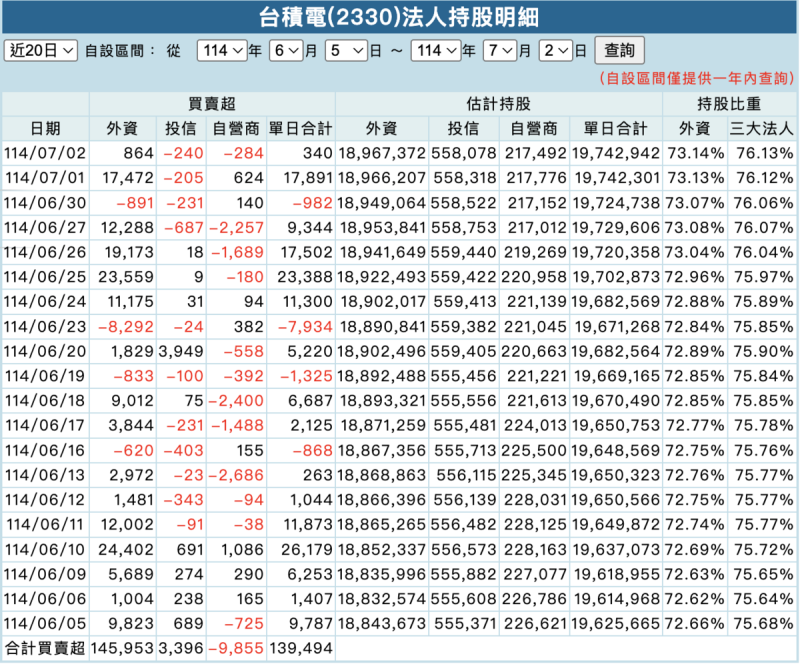Viewport: 800px width, 664px height.
Task: Click foreign ratio 73.14%
Action: (x=696, y=153)
